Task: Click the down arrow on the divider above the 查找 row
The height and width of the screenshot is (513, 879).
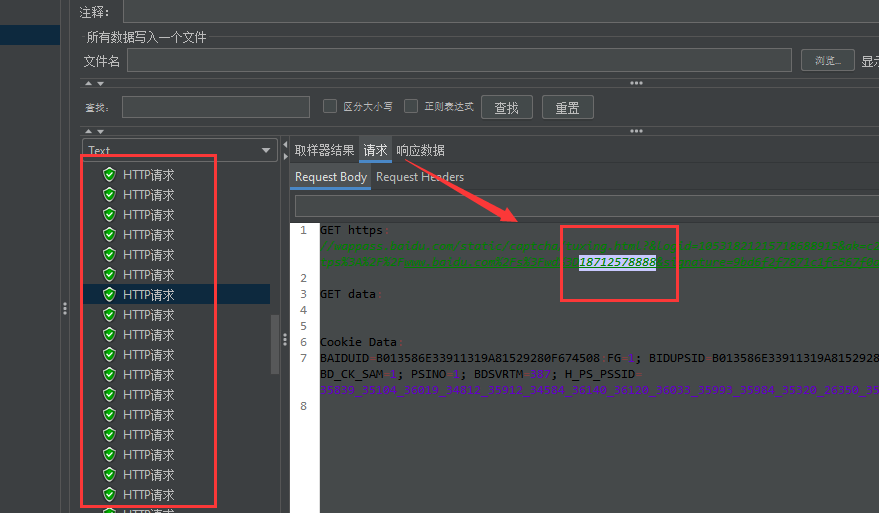Action: [100, 83]
